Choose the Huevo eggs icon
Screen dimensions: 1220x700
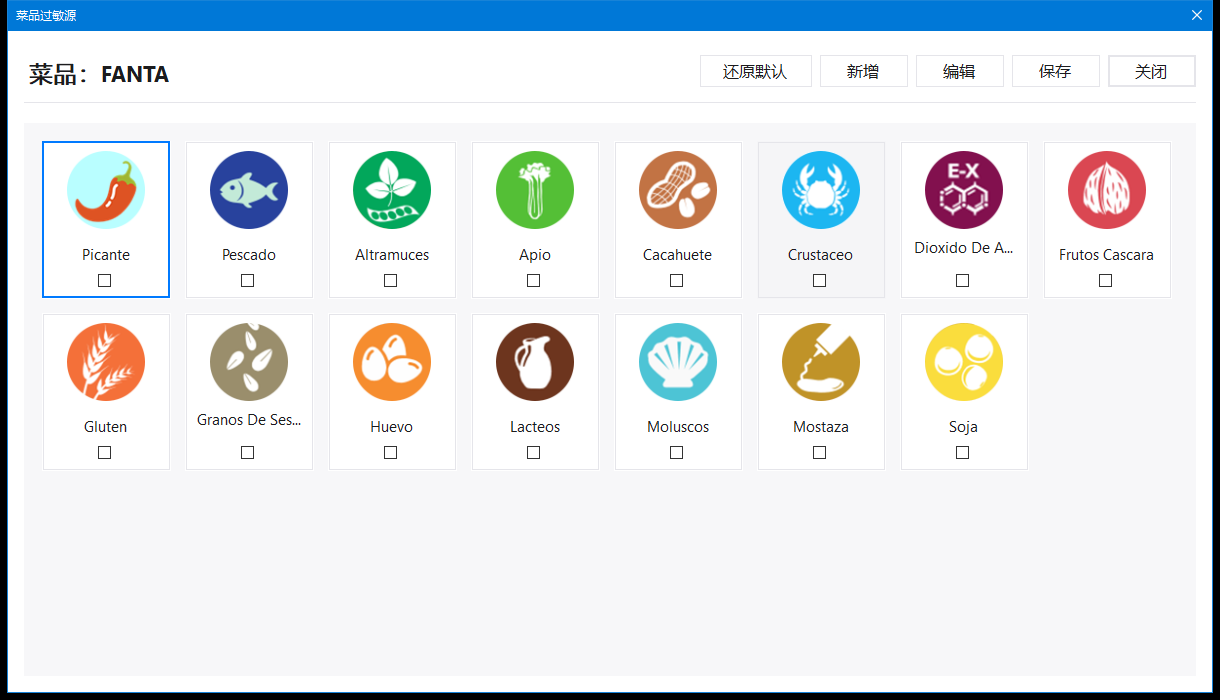392,362
